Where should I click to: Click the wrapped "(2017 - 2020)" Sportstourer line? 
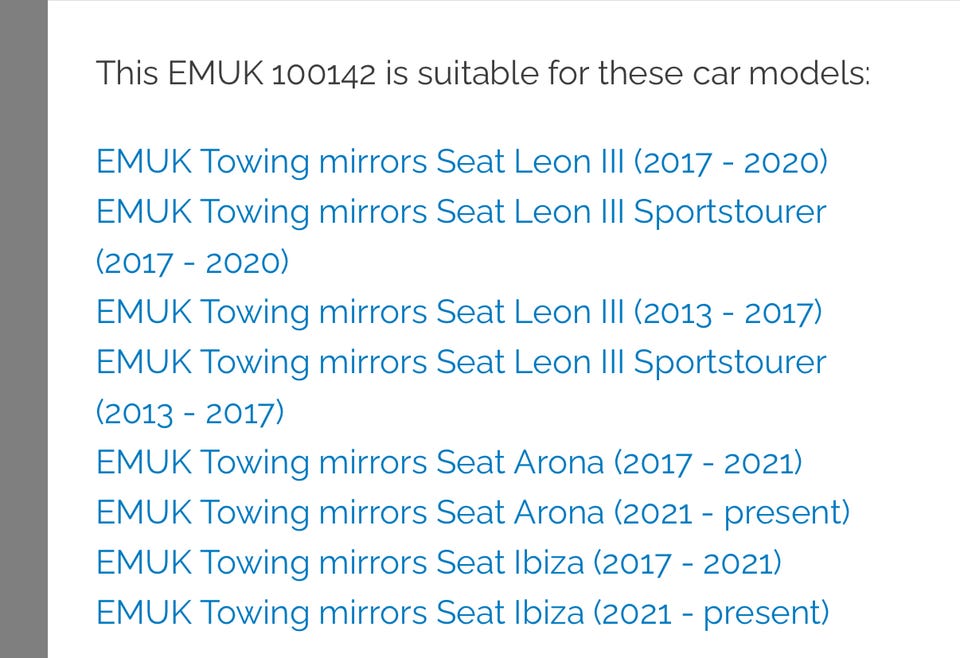click(192, 262)
